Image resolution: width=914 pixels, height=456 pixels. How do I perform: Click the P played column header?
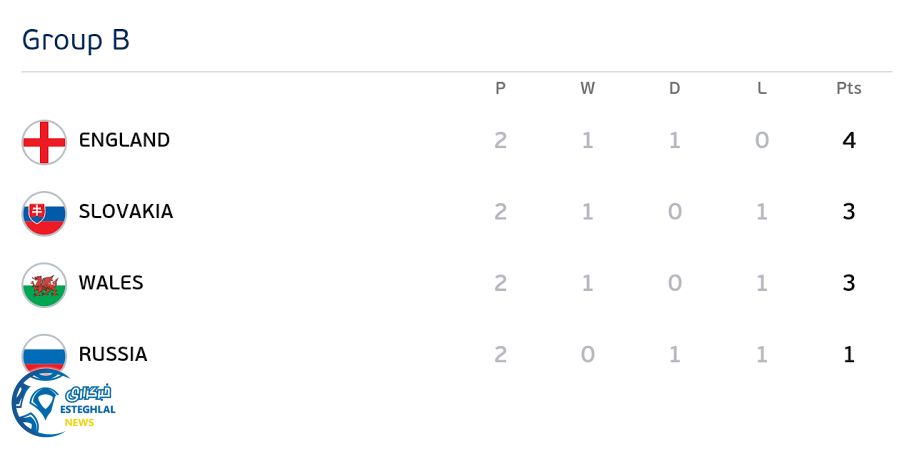point(500,88)
